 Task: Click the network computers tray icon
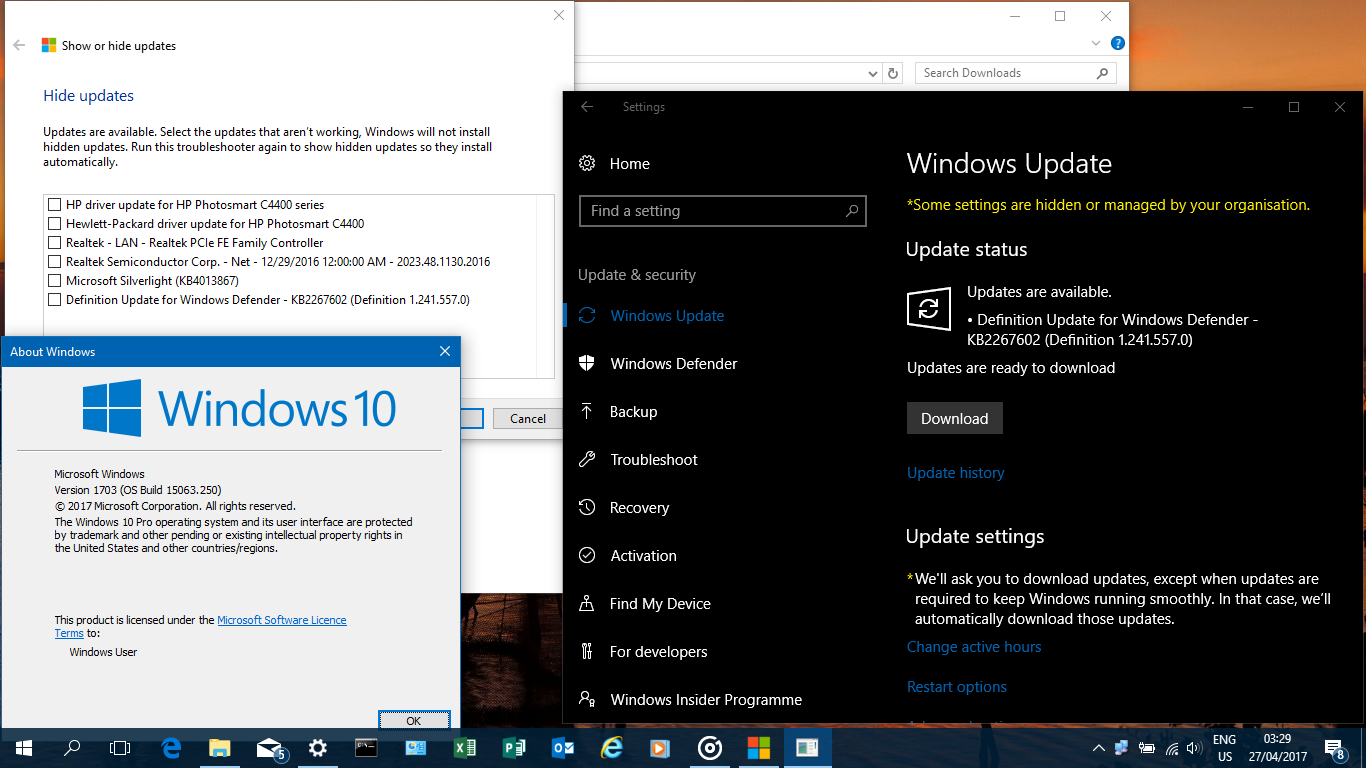[x=1122, y=748]
